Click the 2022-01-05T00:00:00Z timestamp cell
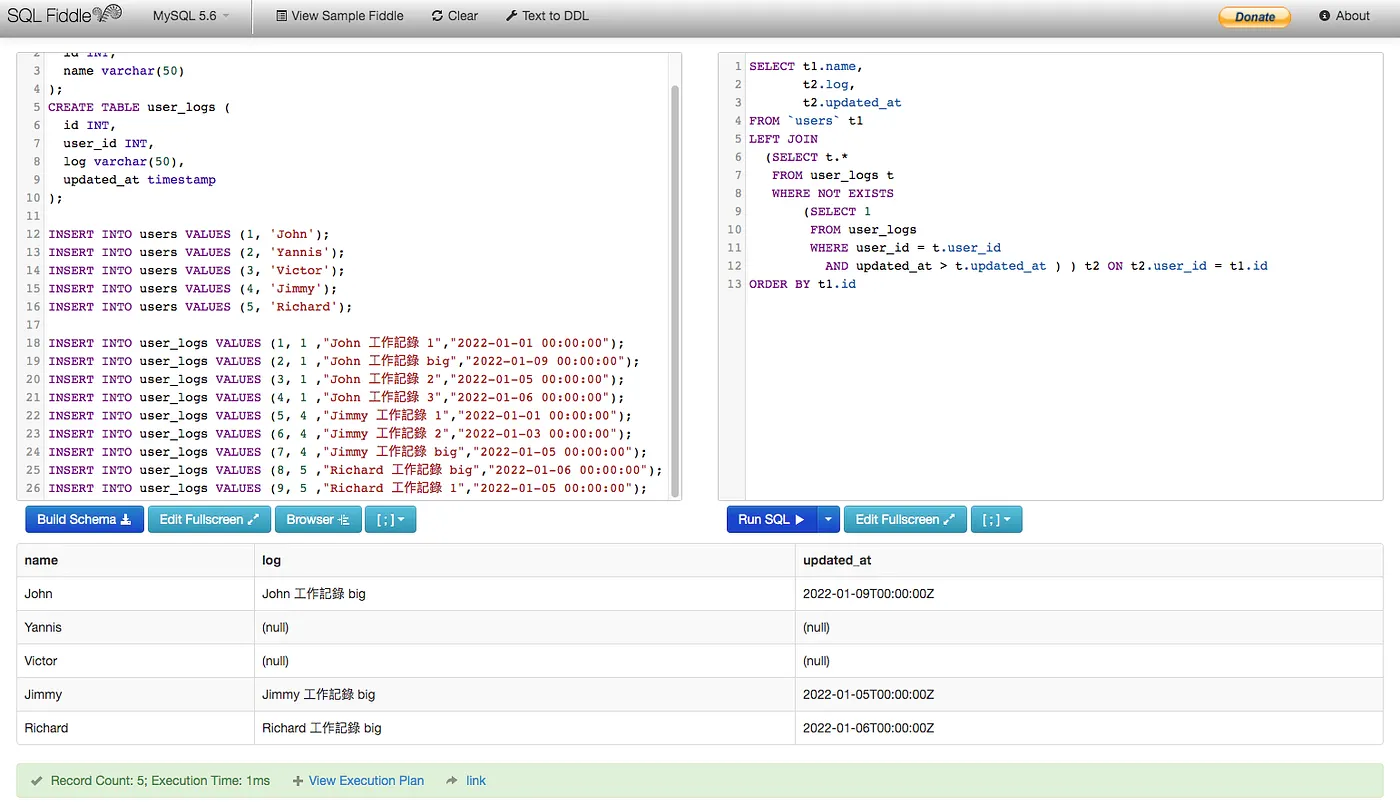 click(x=1089, y=695)
